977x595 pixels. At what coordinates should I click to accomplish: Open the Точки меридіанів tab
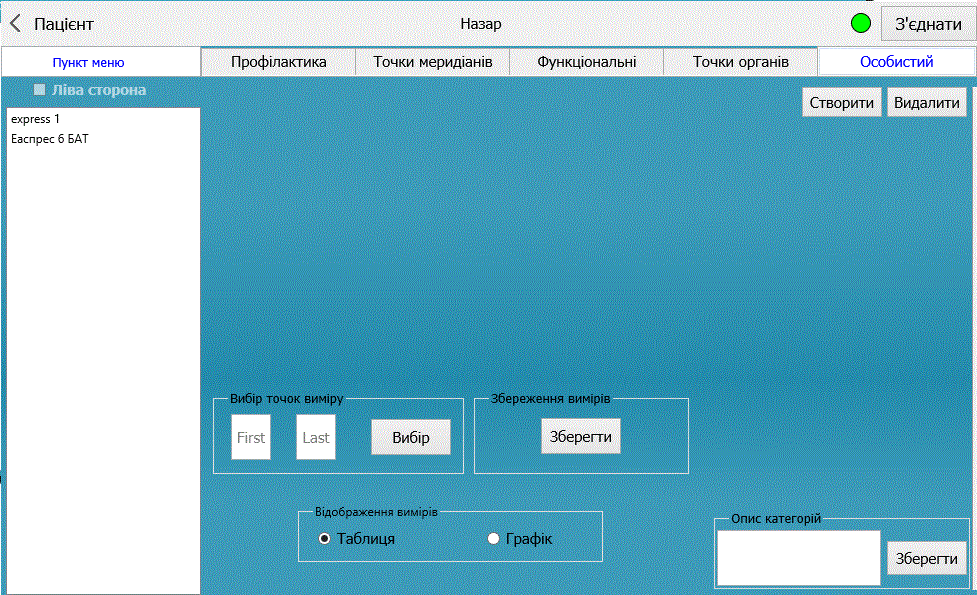(433, 62)
